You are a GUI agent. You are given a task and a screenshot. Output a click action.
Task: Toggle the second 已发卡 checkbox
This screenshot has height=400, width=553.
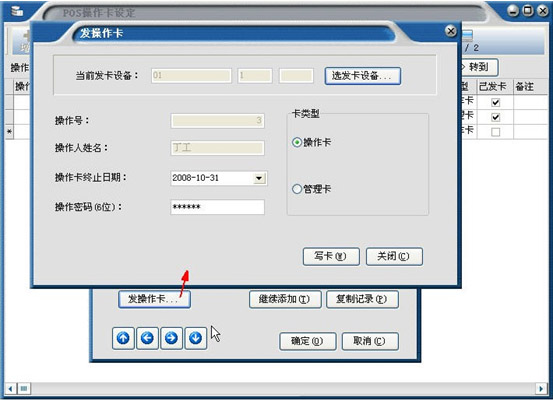pos(496,117)
